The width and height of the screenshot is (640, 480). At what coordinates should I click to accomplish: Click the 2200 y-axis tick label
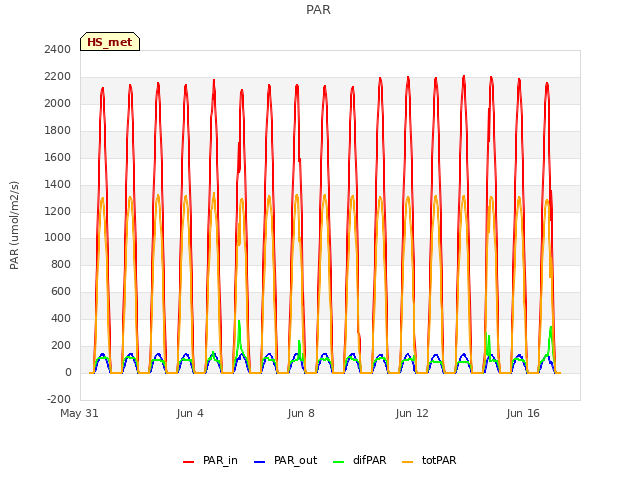[x=58, y=76]
